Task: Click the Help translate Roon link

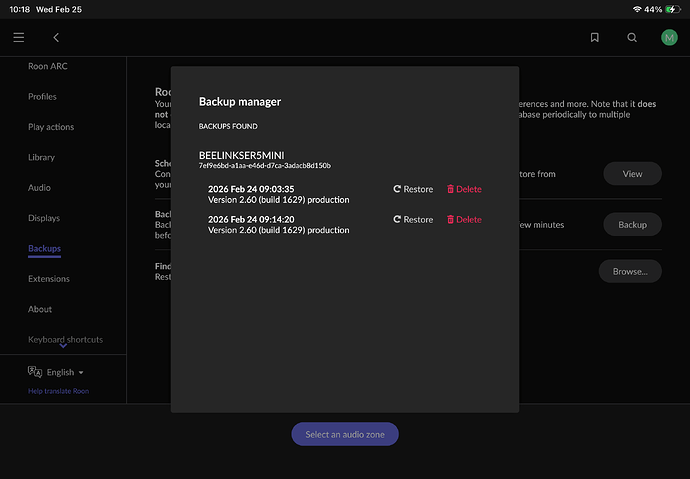Action: (58, 391)
